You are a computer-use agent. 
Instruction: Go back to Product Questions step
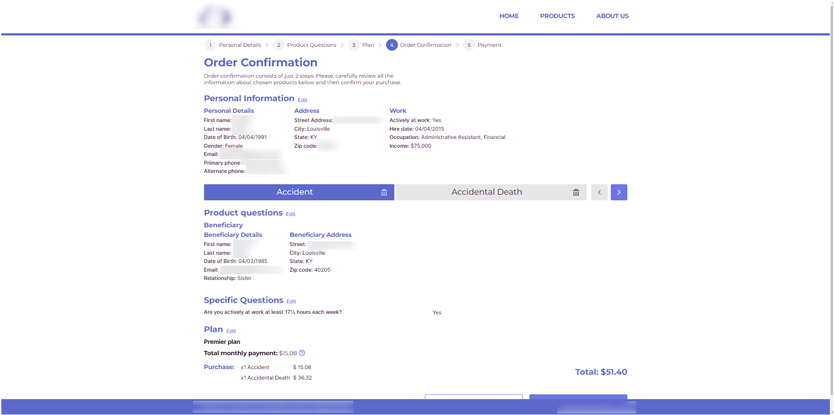click(x=311, y=45)
